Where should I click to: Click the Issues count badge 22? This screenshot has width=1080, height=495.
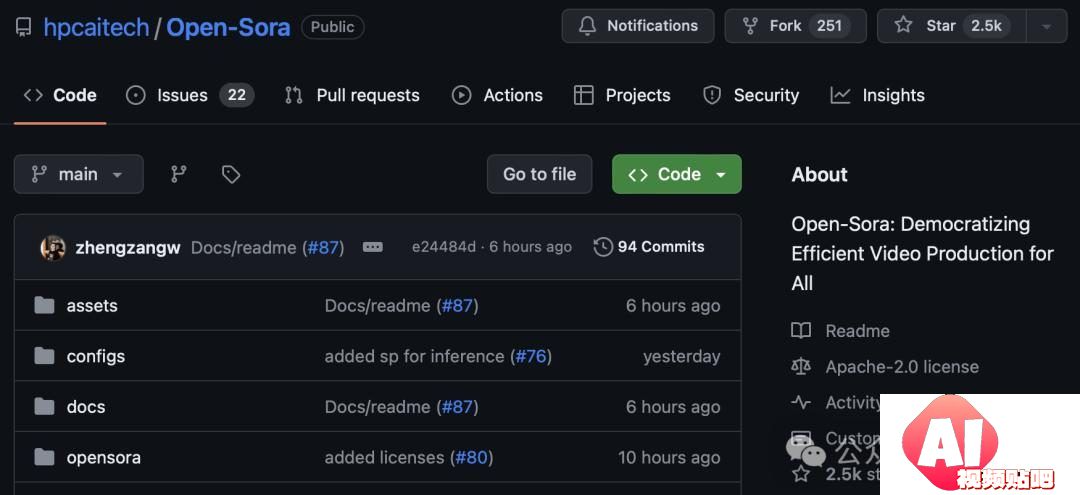pos(237,95)
